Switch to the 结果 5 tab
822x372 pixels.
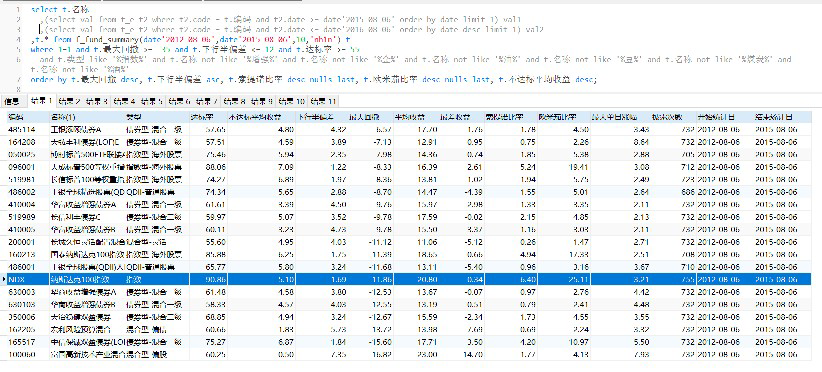coord(152,101)
